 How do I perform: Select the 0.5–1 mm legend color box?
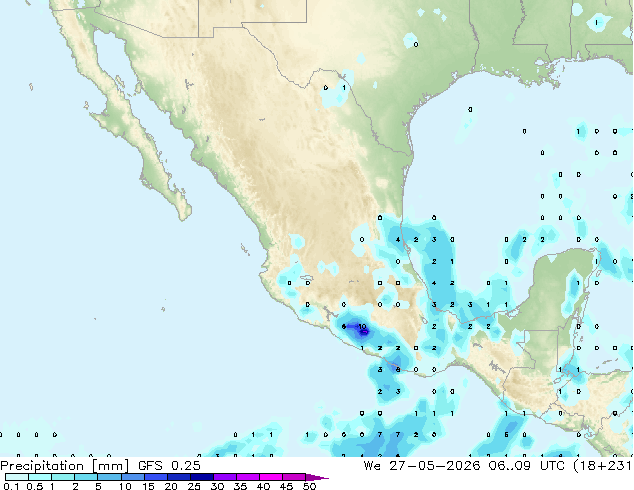click(40, 477)
